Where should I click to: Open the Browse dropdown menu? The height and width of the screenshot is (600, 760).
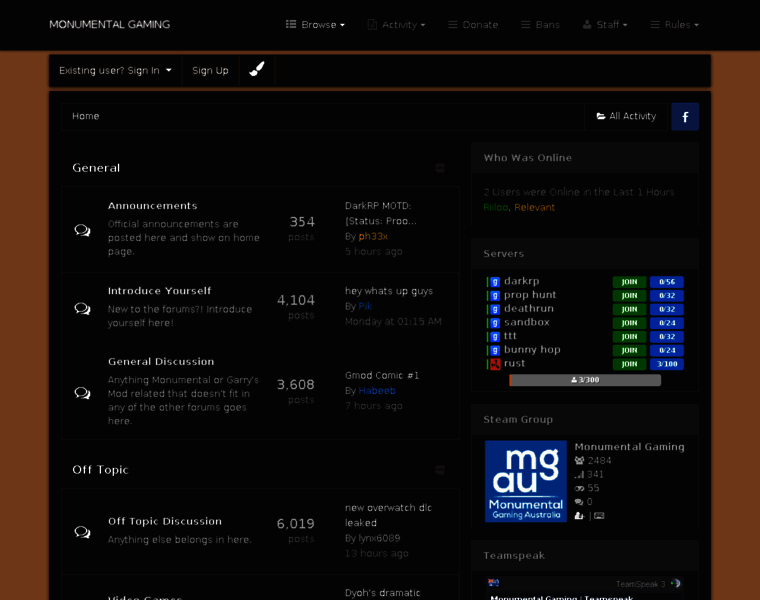tap(315, 24)
